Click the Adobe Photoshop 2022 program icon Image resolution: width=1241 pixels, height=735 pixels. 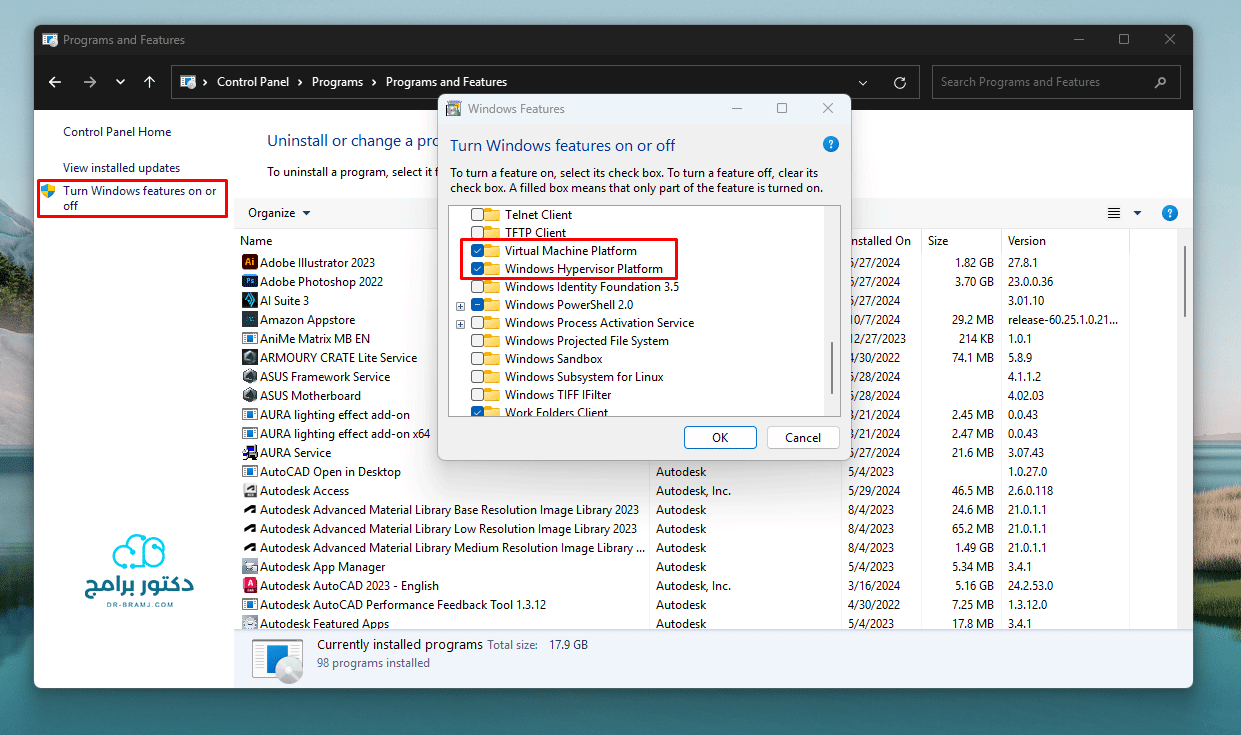250,281
